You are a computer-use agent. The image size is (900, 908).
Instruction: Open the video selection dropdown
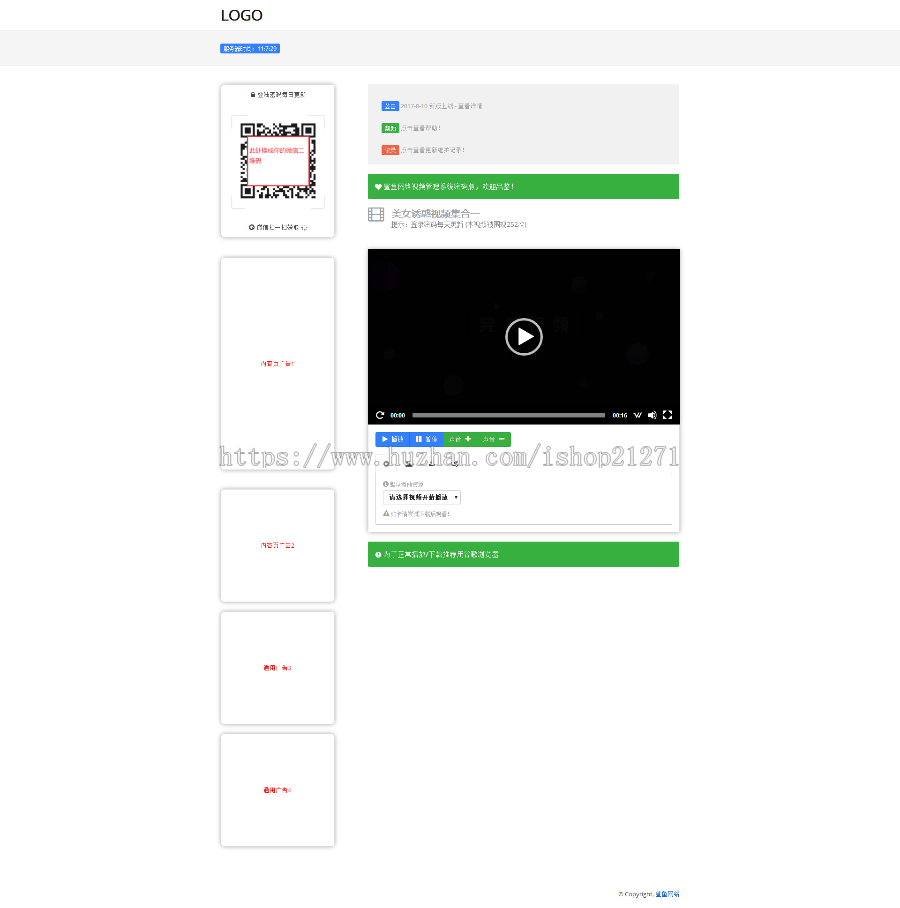(x=422, y=497)
